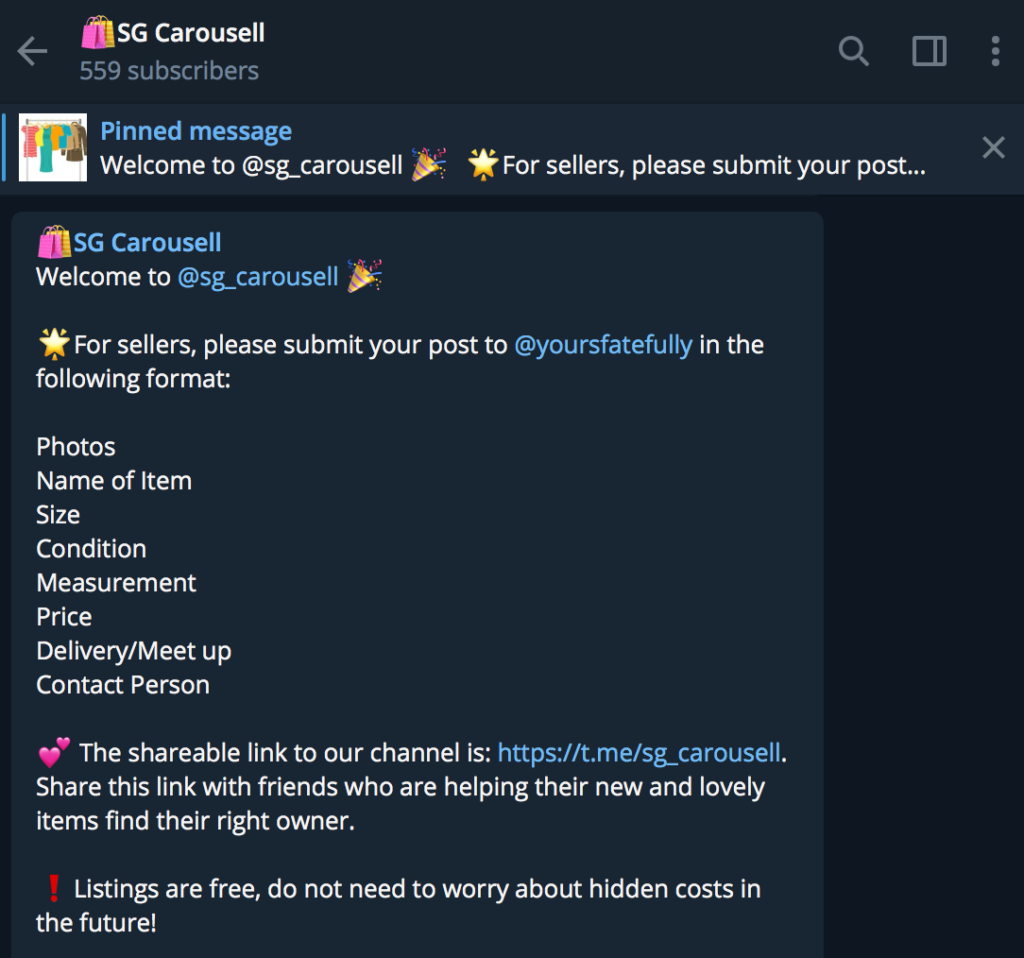Click the red exclamation mark emoji
This screenshot has width=1024, height=958.
click(x=54, y=888)
